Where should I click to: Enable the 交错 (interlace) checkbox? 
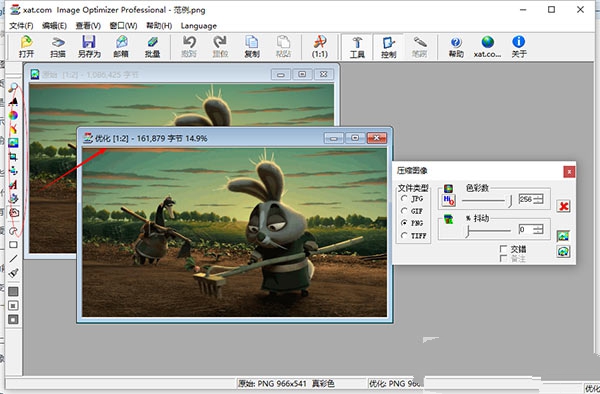coord(504,249)
